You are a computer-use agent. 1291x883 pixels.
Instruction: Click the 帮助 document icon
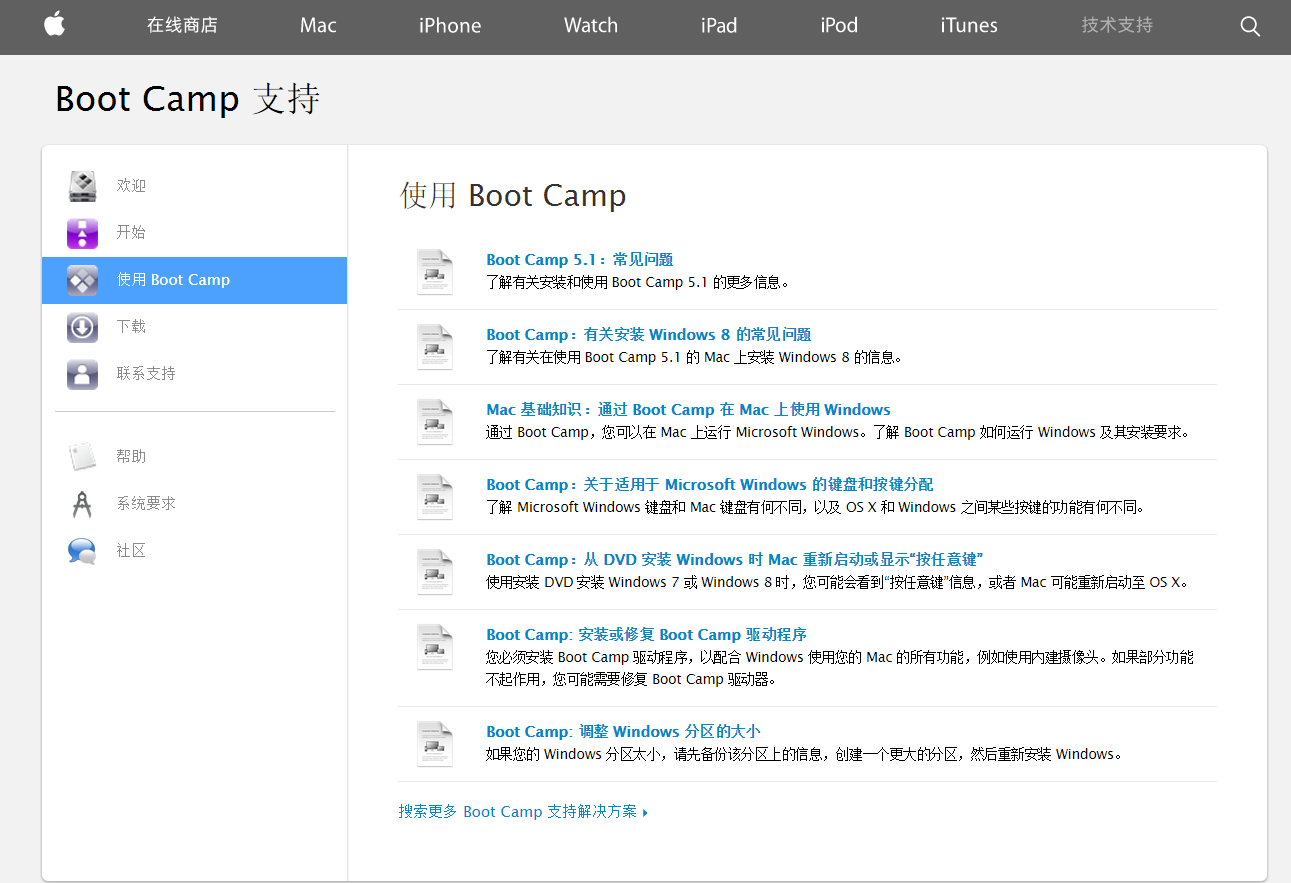(x=82, y=457)
